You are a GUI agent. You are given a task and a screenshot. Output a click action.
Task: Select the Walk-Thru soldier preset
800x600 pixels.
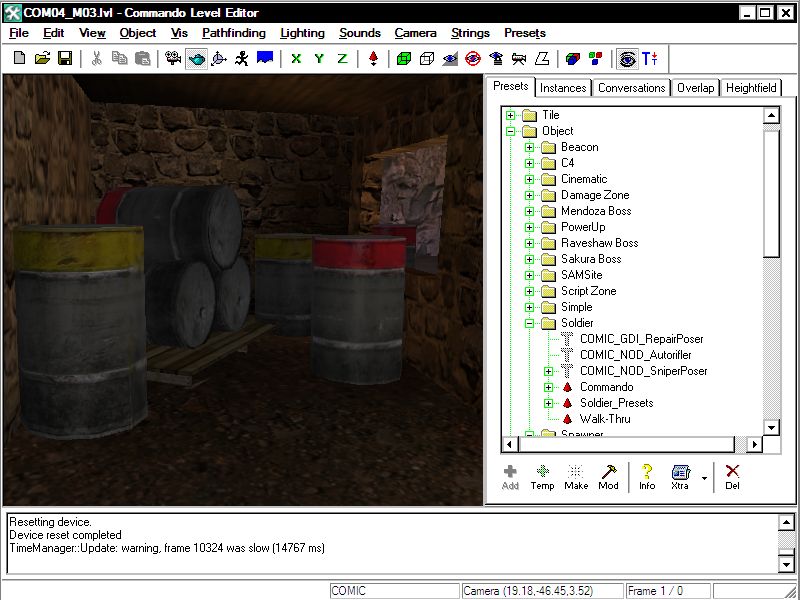point(604,419)
